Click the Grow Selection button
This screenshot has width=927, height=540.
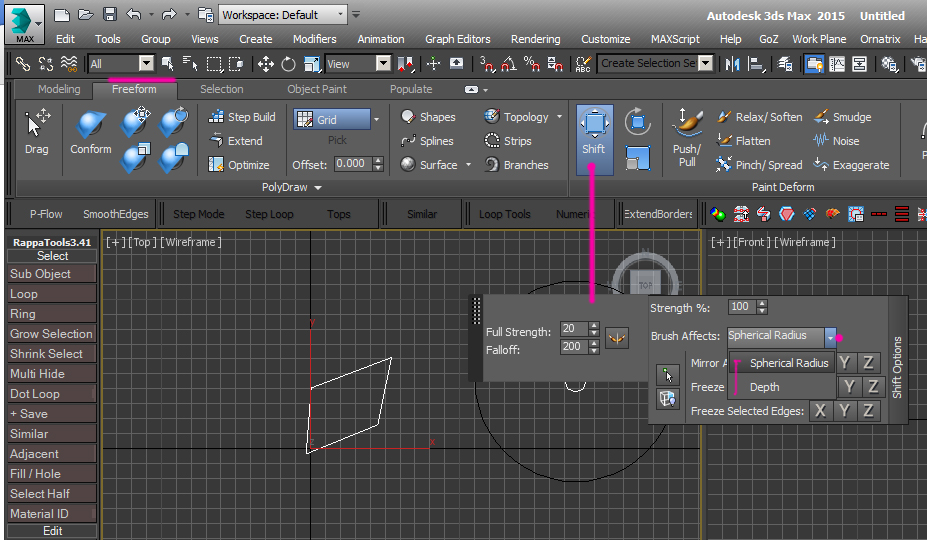(x=52, y=334)
